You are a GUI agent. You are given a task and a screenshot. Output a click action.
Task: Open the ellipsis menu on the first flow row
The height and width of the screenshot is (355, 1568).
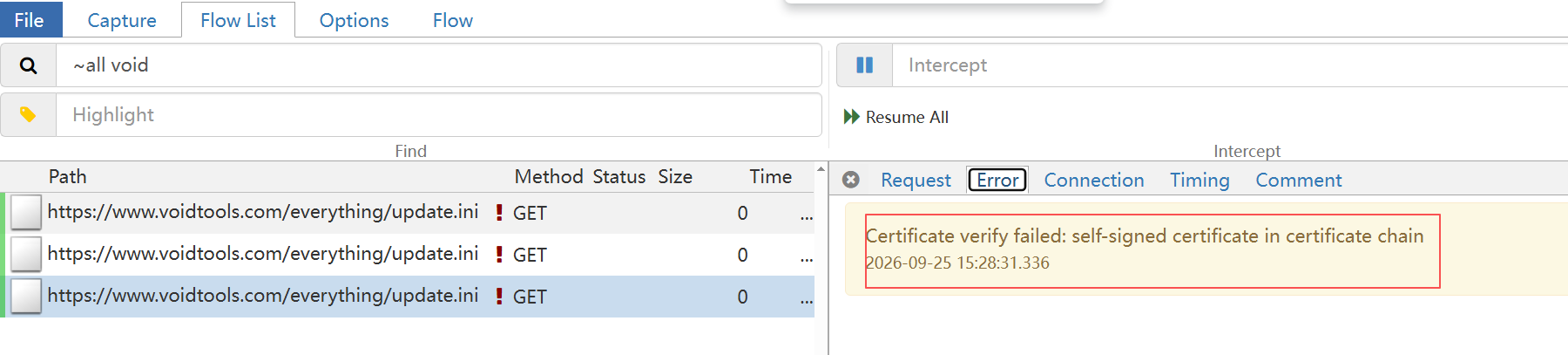coord(807,217)
